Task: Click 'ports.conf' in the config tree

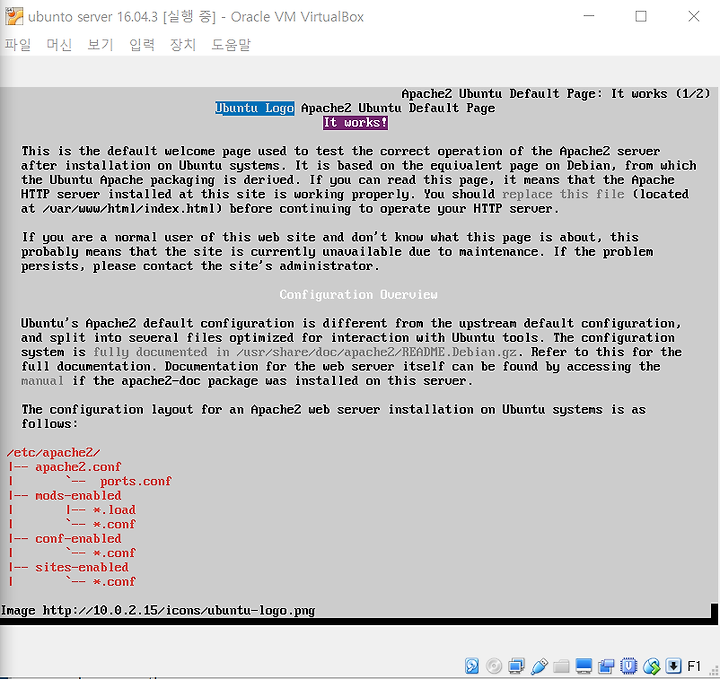Action: point(136,481)
